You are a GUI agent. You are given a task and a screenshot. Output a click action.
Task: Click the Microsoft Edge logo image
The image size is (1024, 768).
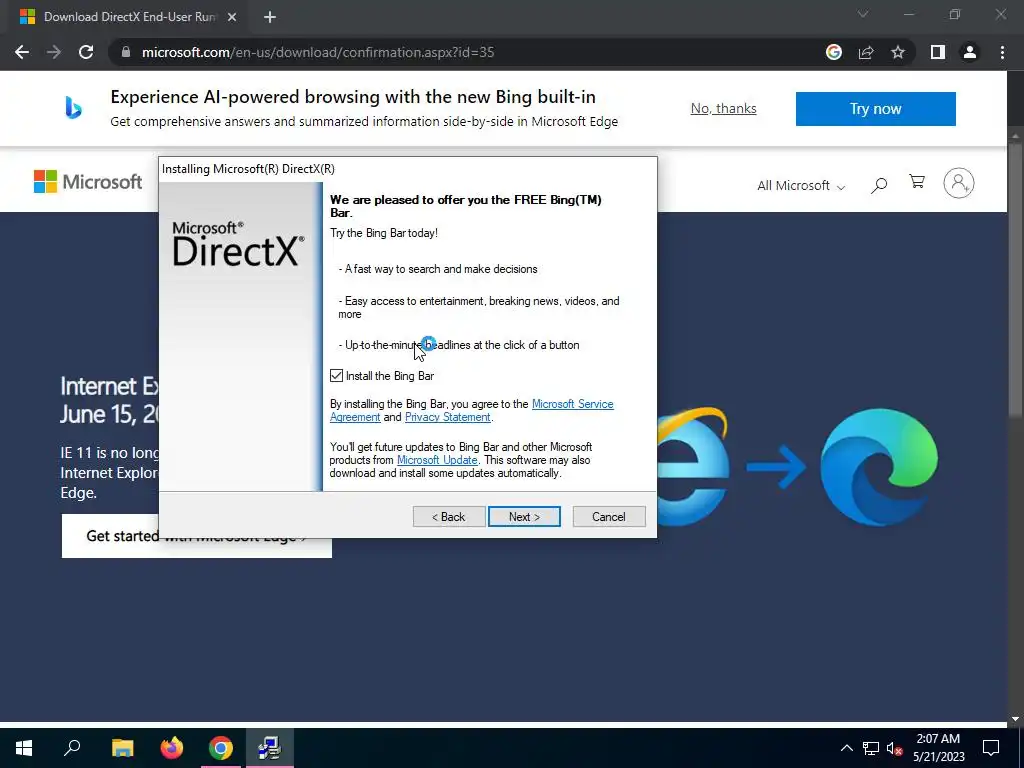point(879,466)
